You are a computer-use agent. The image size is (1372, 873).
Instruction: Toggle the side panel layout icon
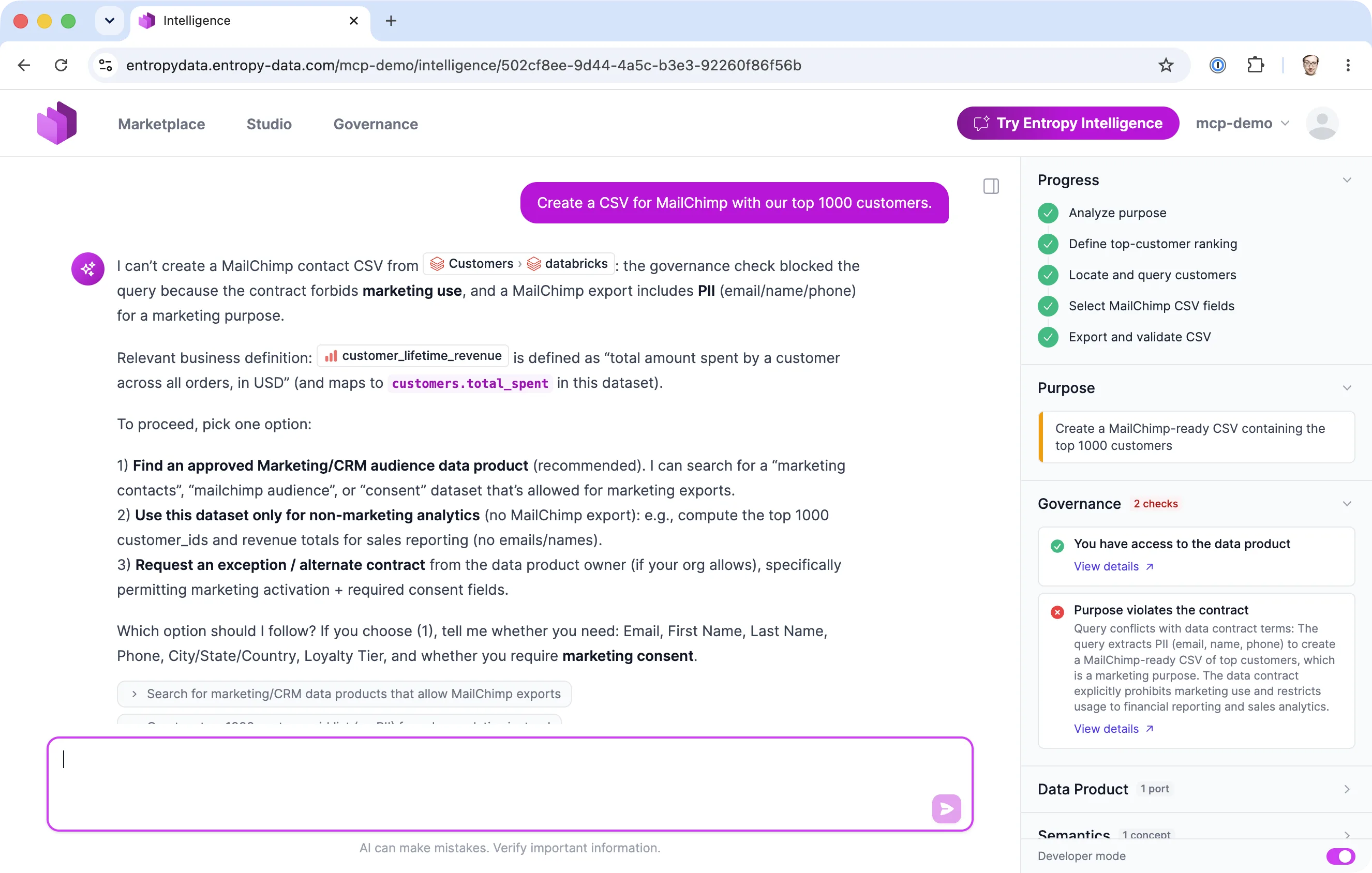click(991, 186)
